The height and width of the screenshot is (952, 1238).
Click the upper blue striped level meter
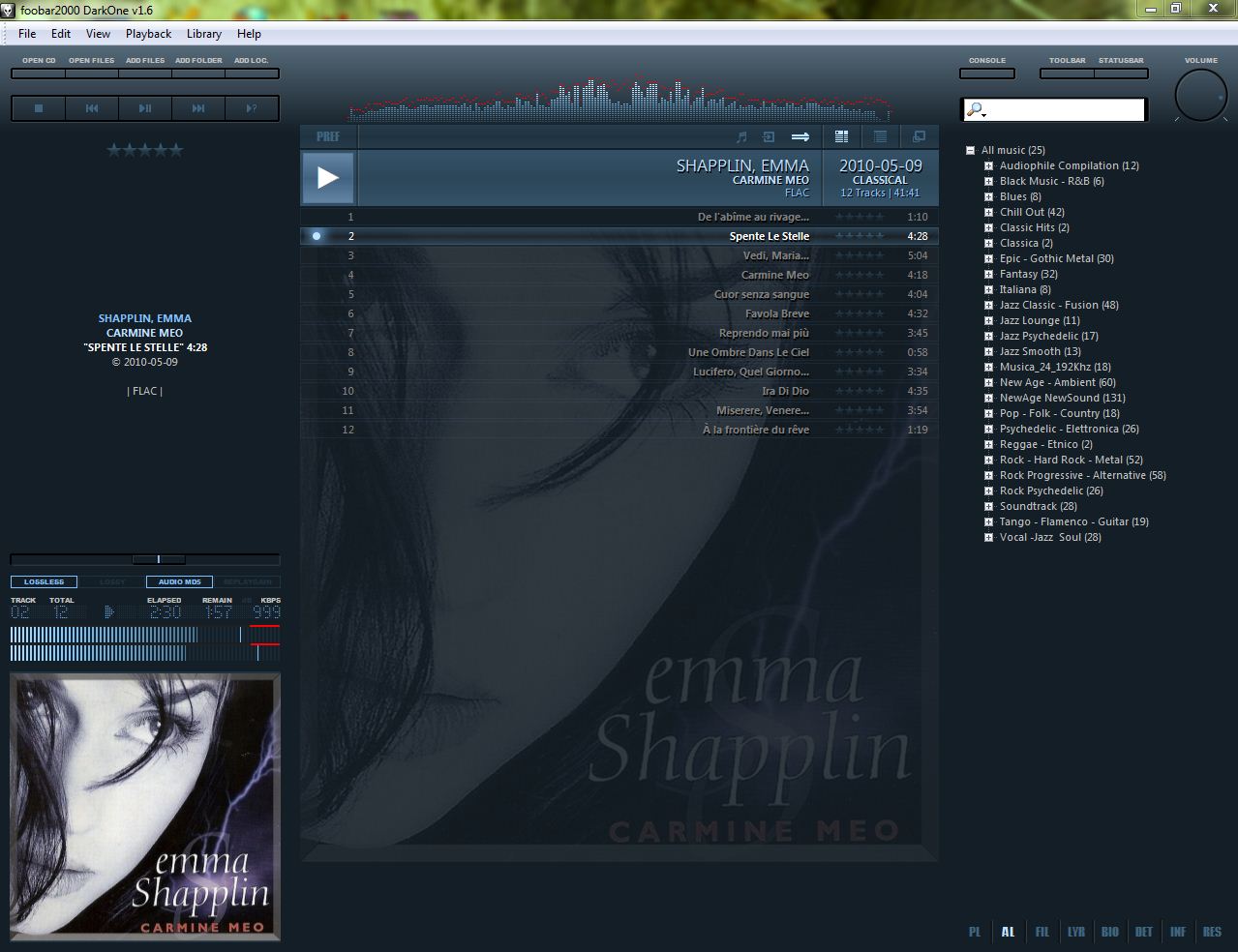pos(145,635)
